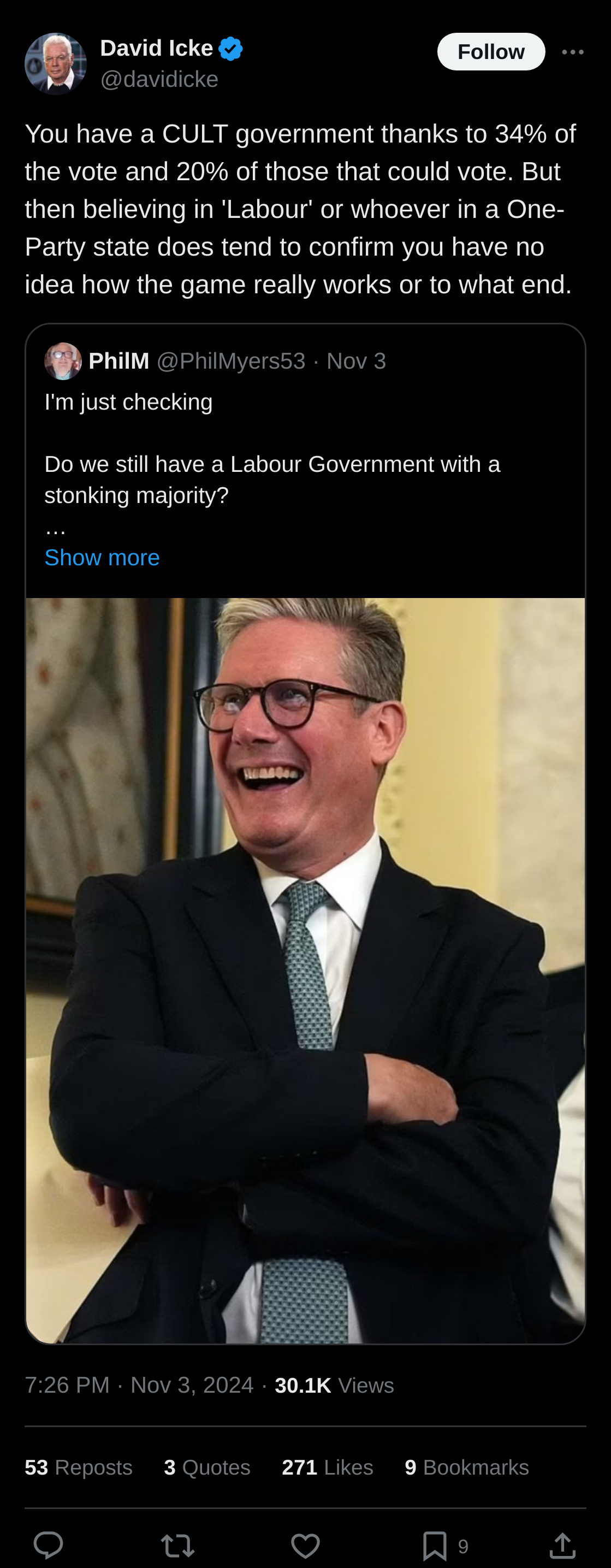Open the reply comment icon
This screenshot has height=1568, width=611.
point(48,1545)
